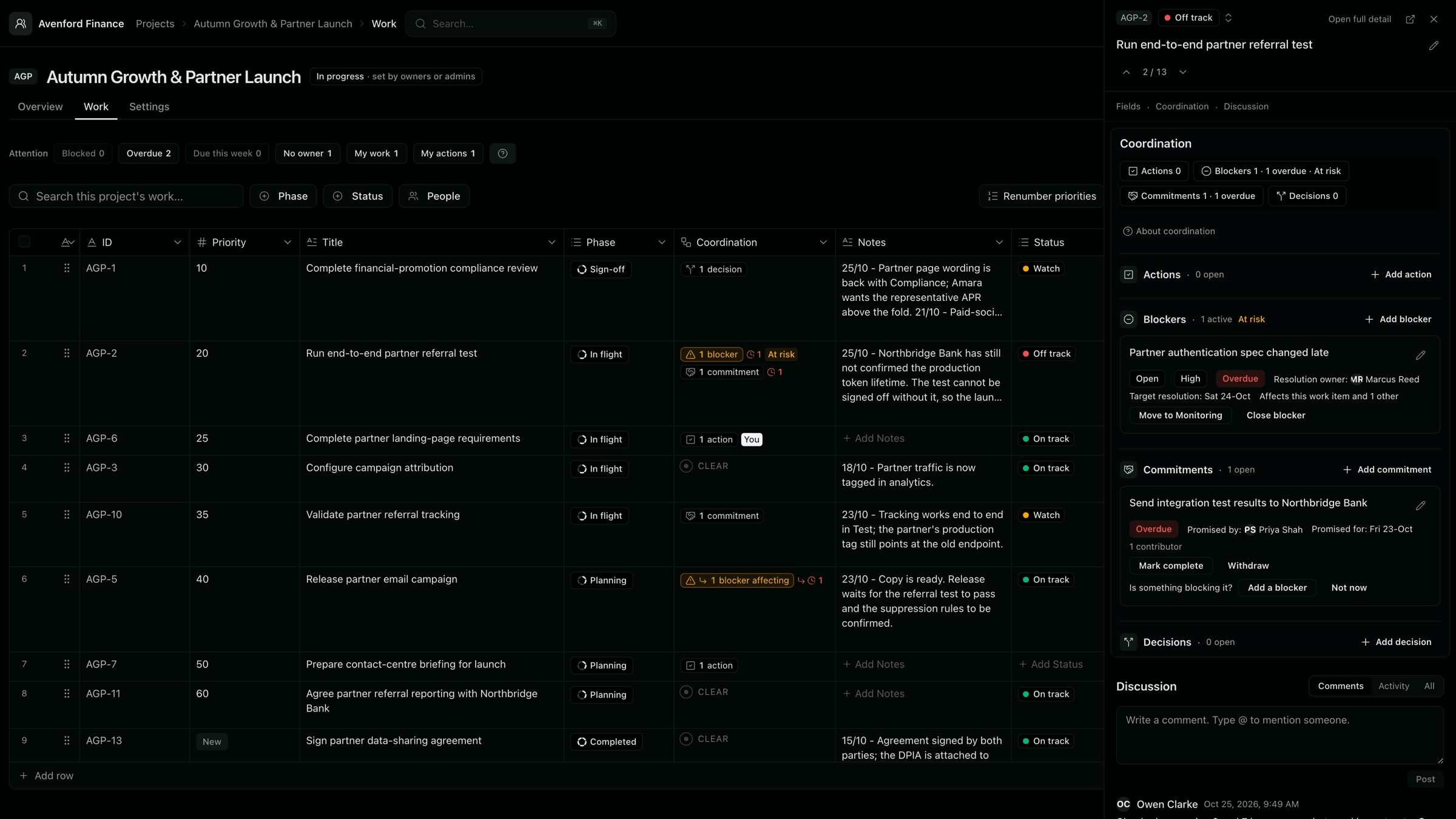Click Add decision in the panel

[x=1396, y=642]
